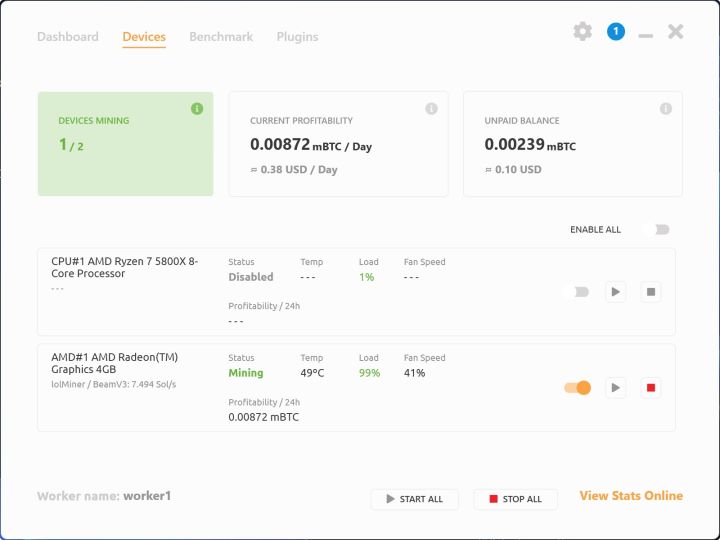Open the notifications badge showing 1
Screen dimensions: 720x540
click(615, 32)
